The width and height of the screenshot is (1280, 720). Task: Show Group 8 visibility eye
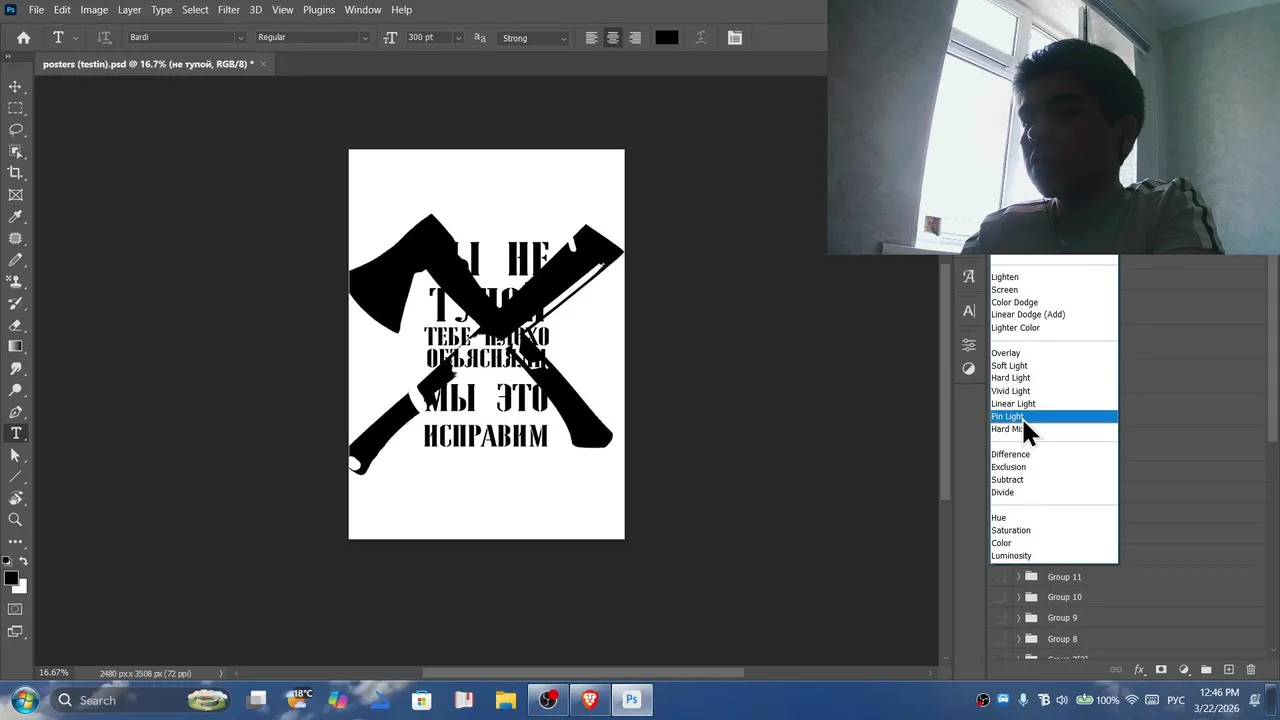tap(1000, 639)
